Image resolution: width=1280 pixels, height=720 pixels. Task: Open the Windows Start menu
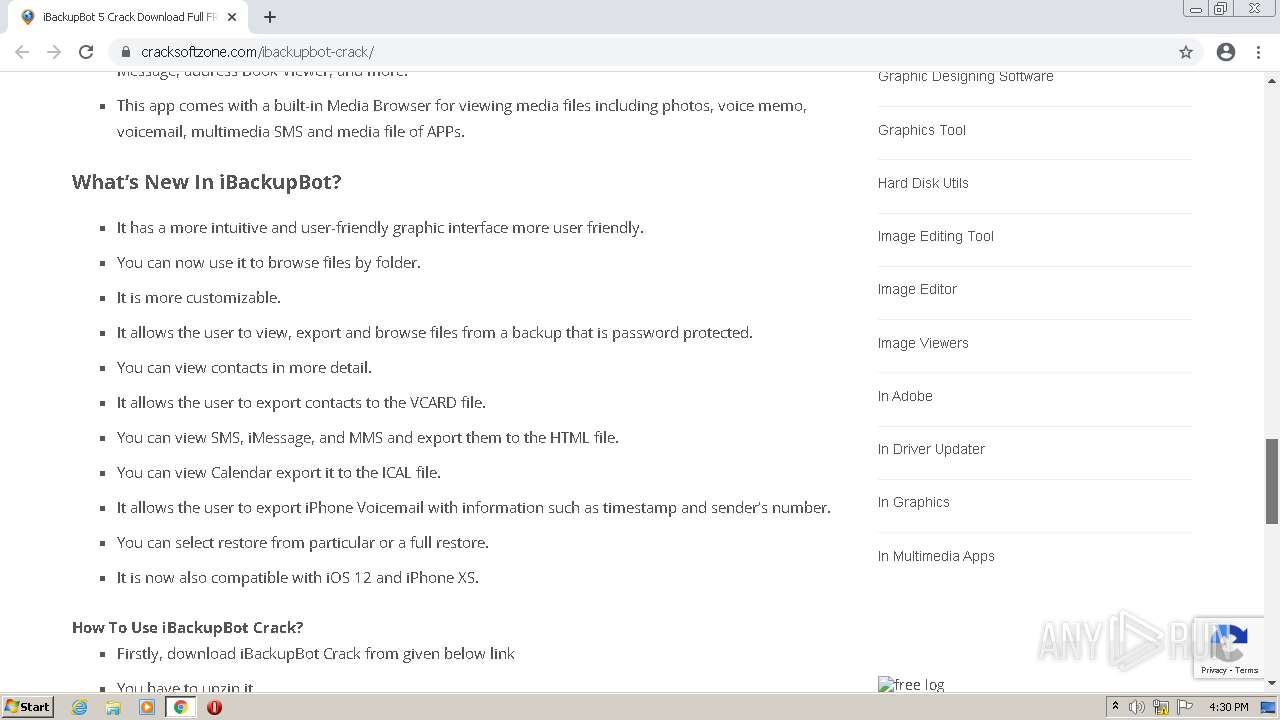[28, 706]
